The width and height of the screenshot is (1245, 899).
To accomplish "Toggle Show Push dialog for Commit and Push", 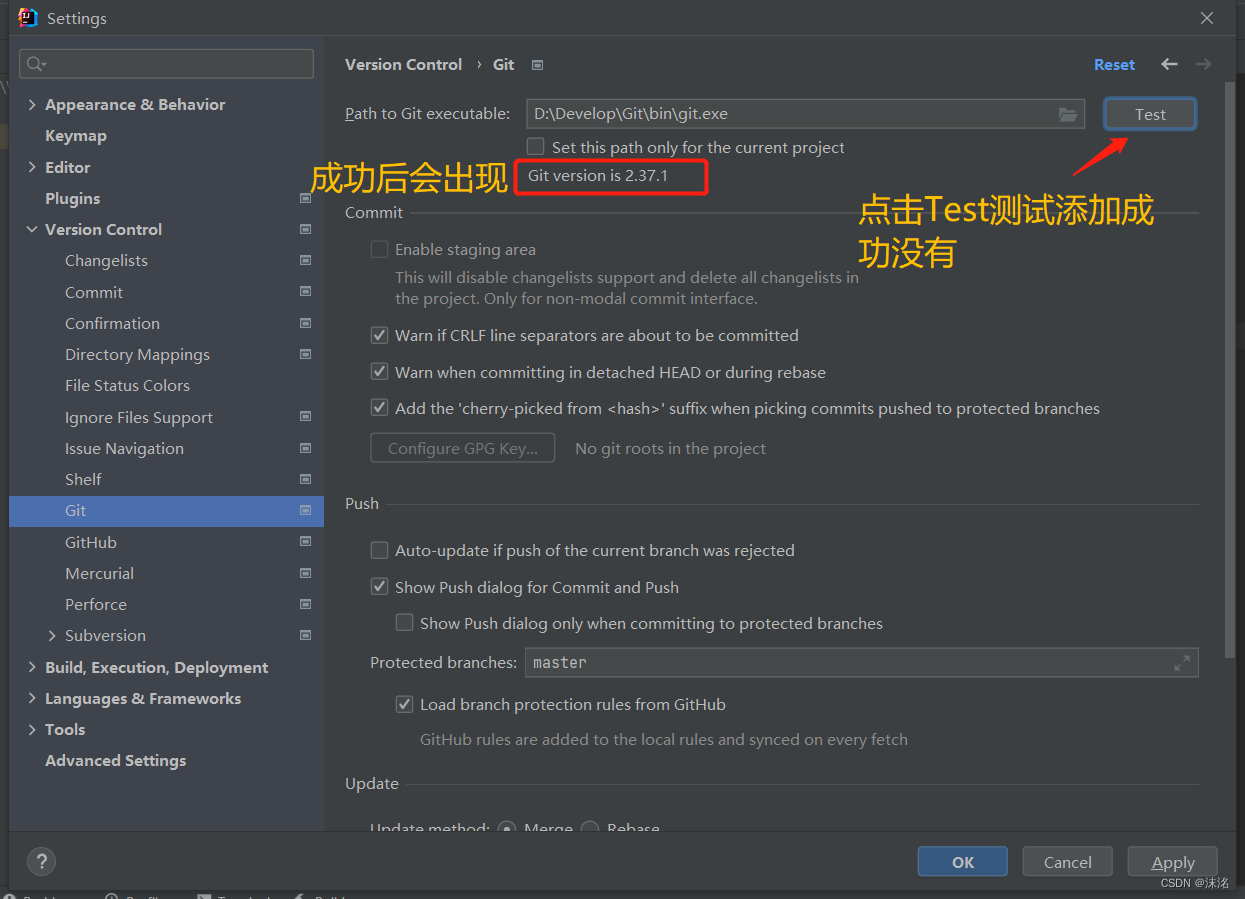I will pos(379,587).
